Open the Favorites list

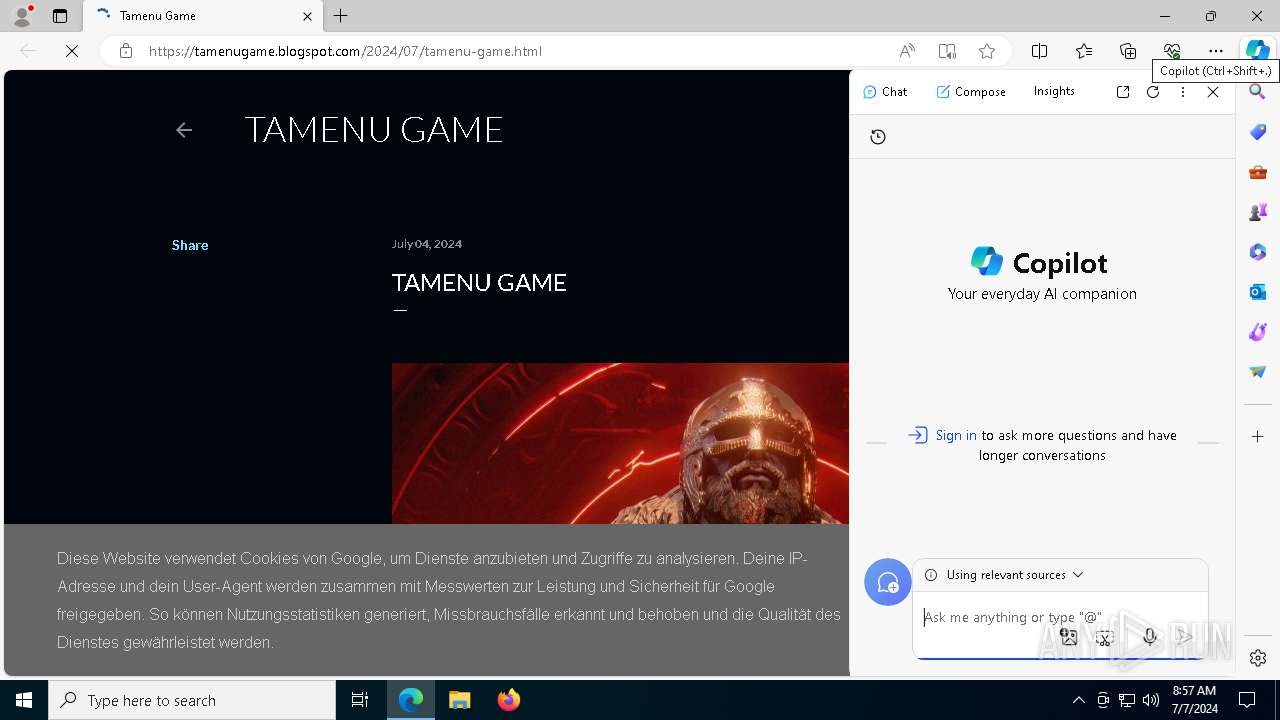pos(1084,51)
